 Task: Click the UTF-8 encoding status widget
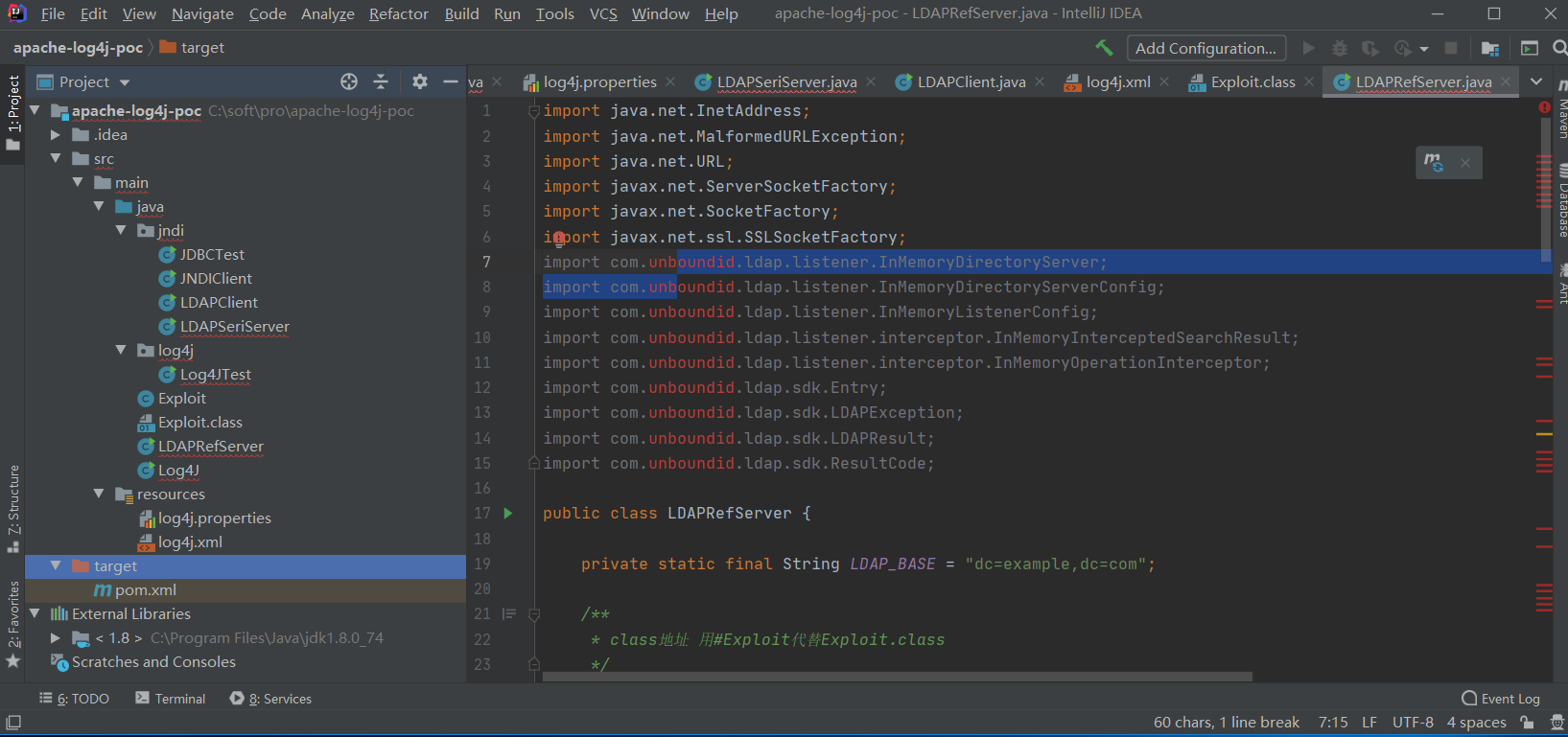coord(1413,723)
